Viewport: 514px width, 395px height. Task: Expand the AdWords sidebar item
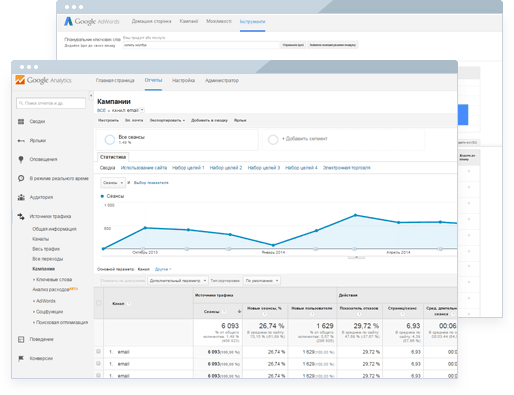44,301
